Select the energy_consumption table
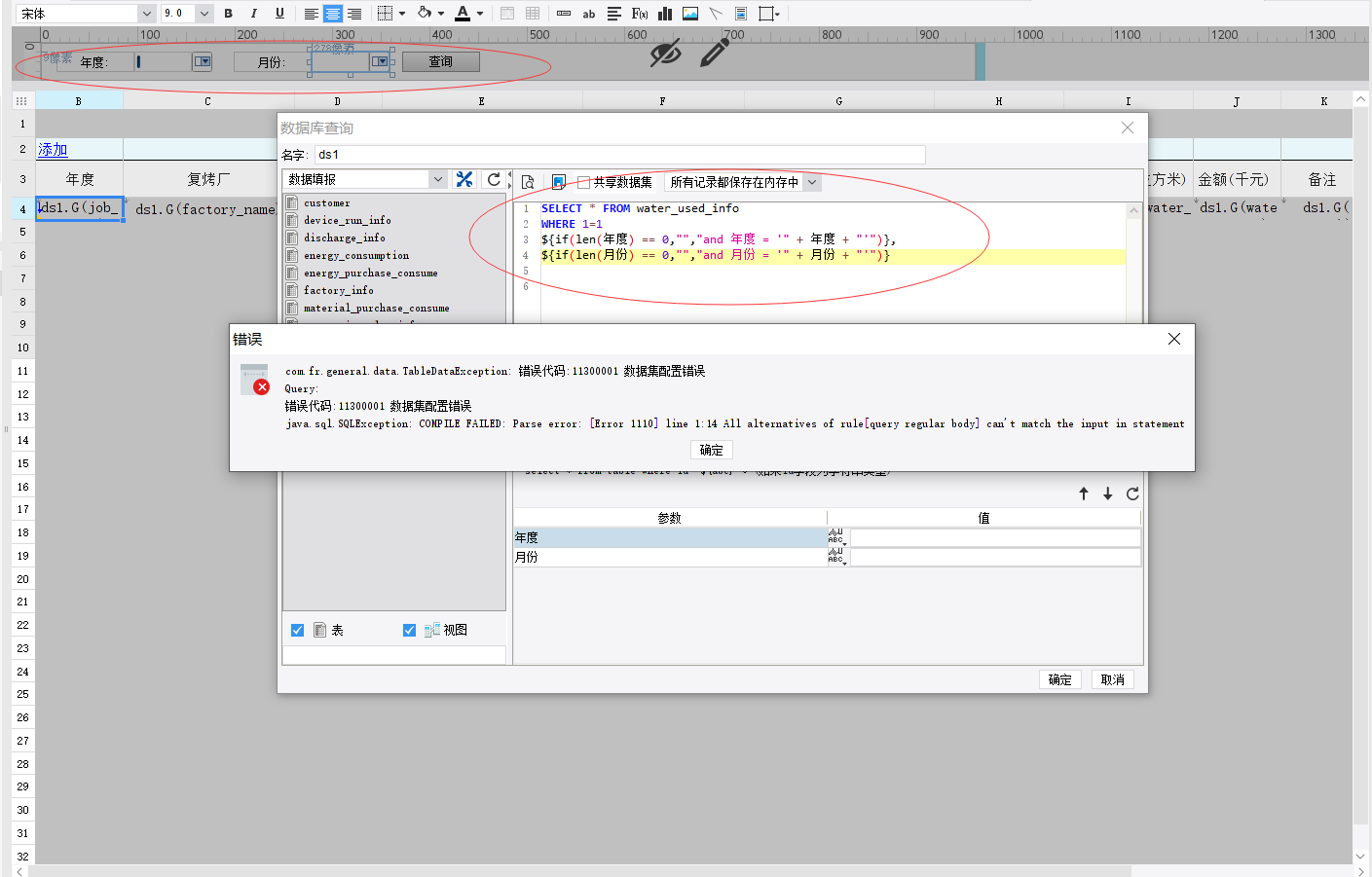Viewport: 1372px width, 877px height. tap(355, 256)
